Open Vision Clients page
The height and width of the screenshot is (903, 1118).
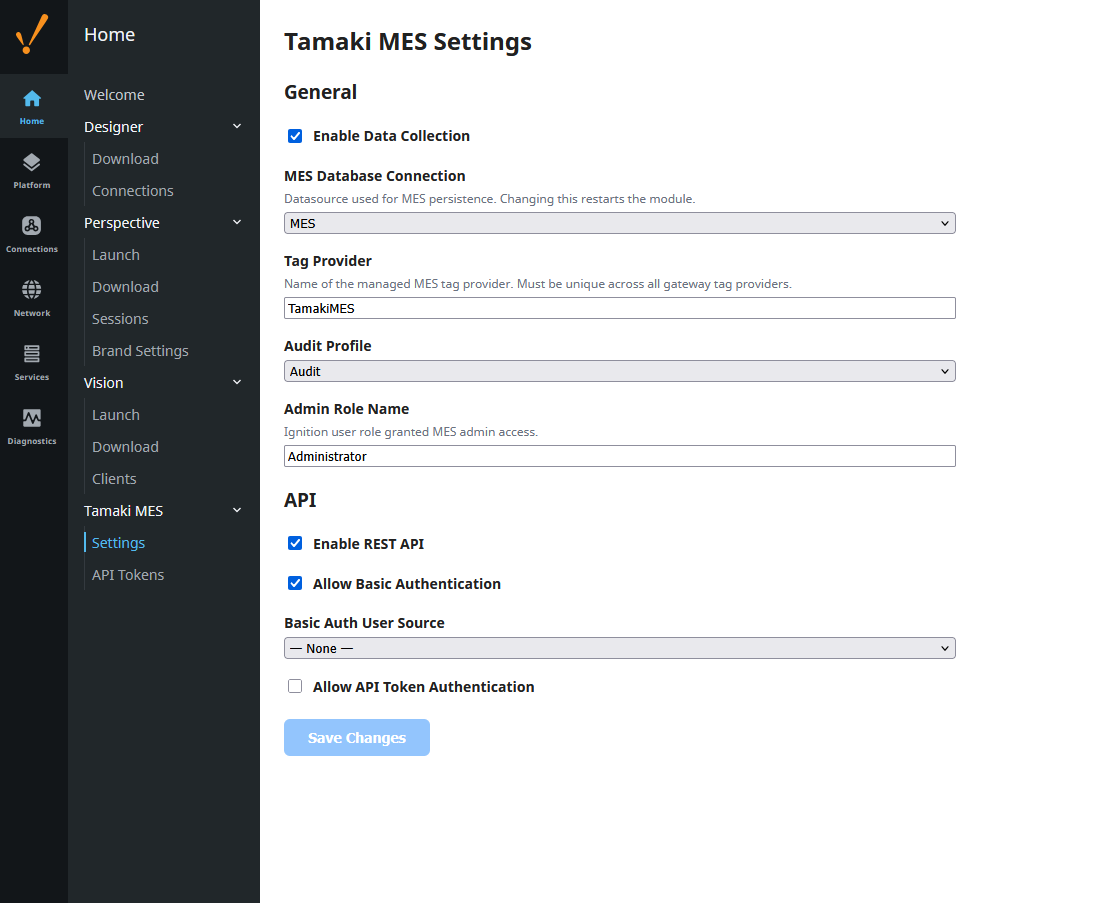(114, 479)
